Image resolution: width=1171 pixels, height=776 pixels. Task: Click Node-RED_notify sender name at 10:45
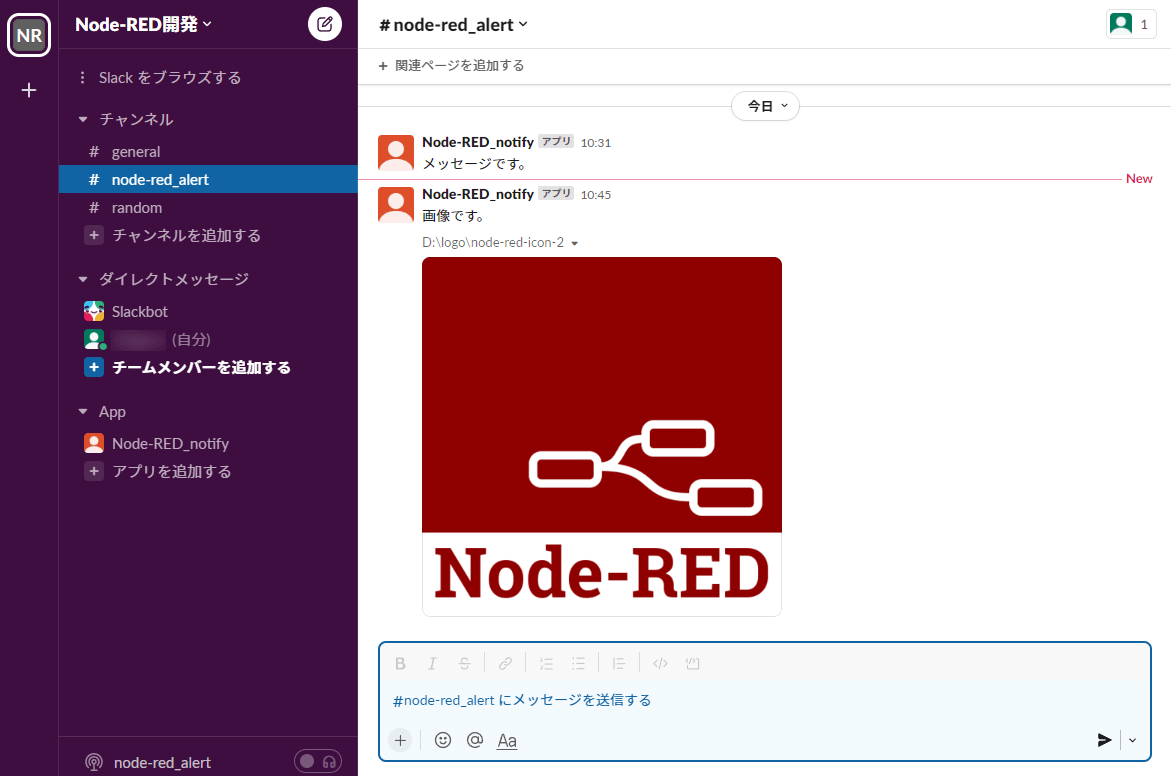tap(478, 194)
